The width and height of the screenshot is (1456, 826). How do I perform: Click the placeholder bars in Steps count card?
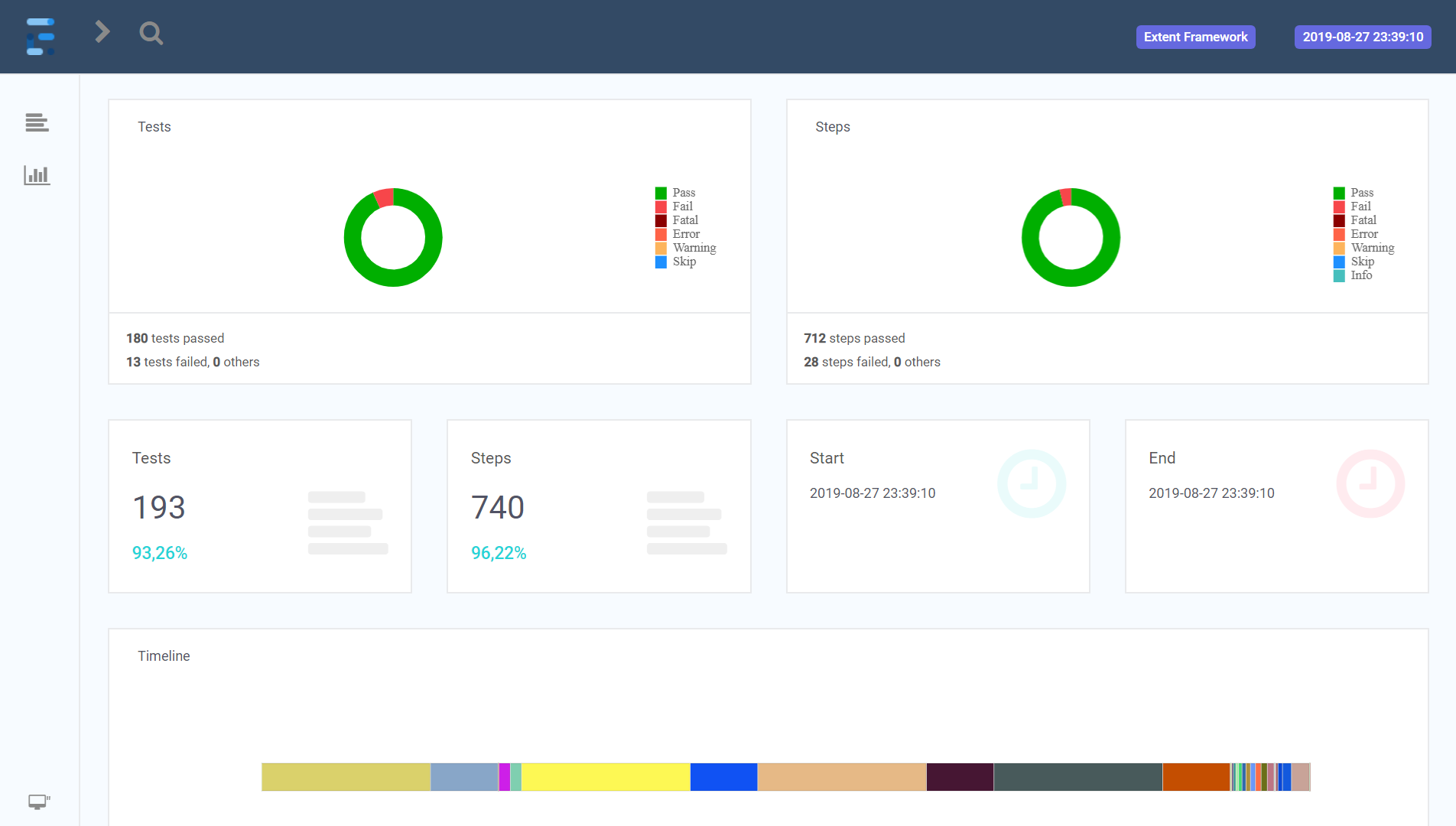coord(687,523)
